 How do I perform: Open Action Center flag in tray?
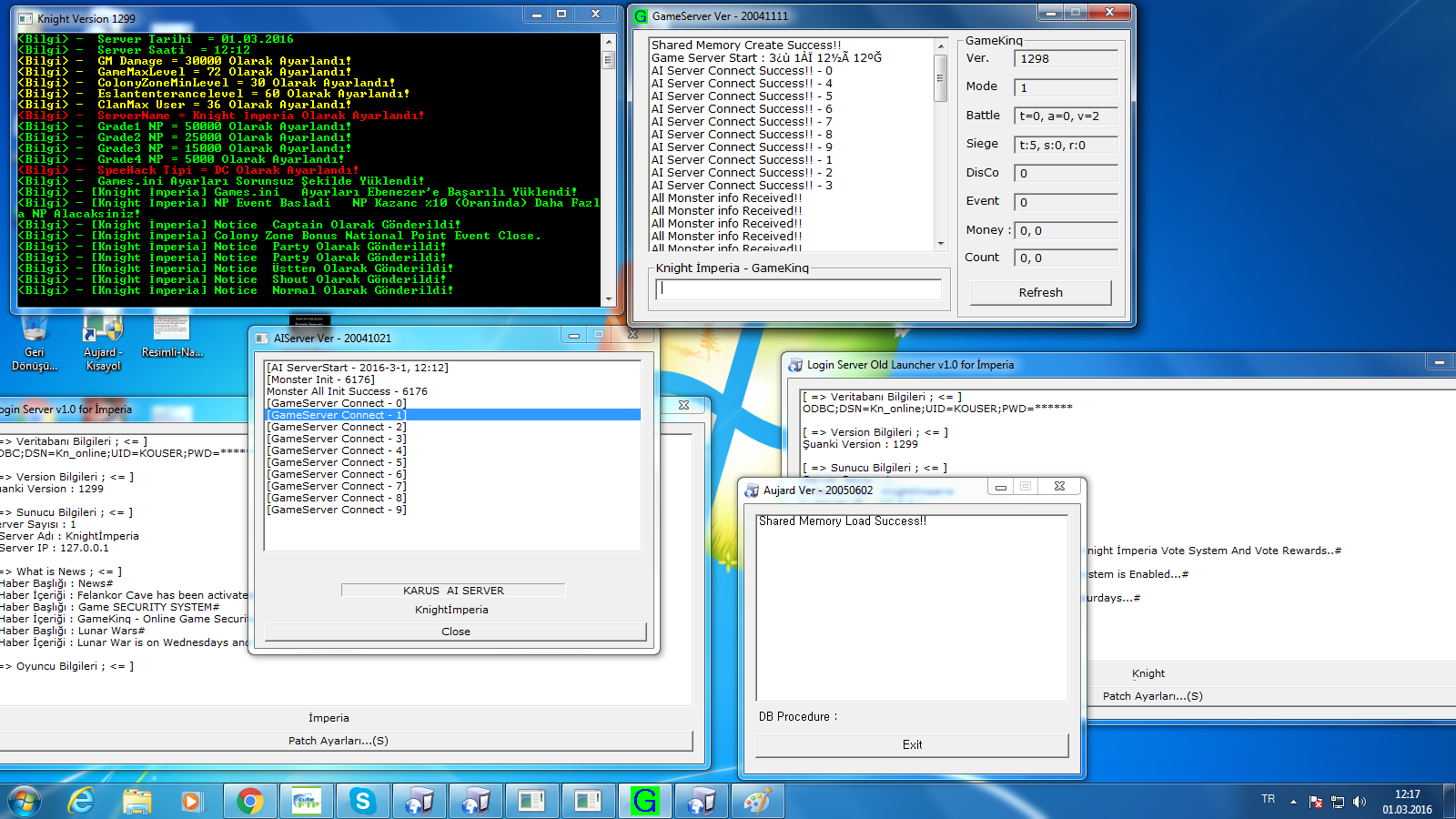1316,802
